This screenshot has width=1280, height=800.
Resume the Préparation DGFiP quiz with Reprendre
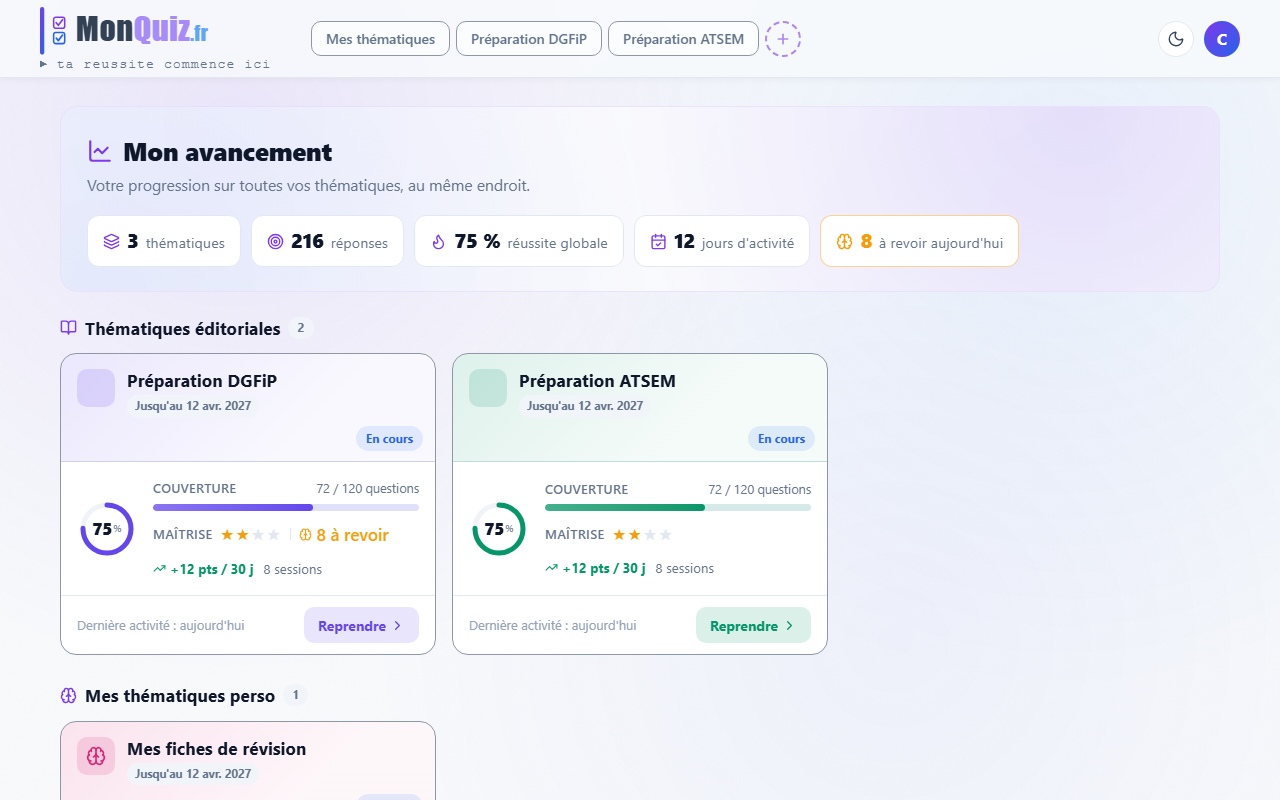(361, 625)
